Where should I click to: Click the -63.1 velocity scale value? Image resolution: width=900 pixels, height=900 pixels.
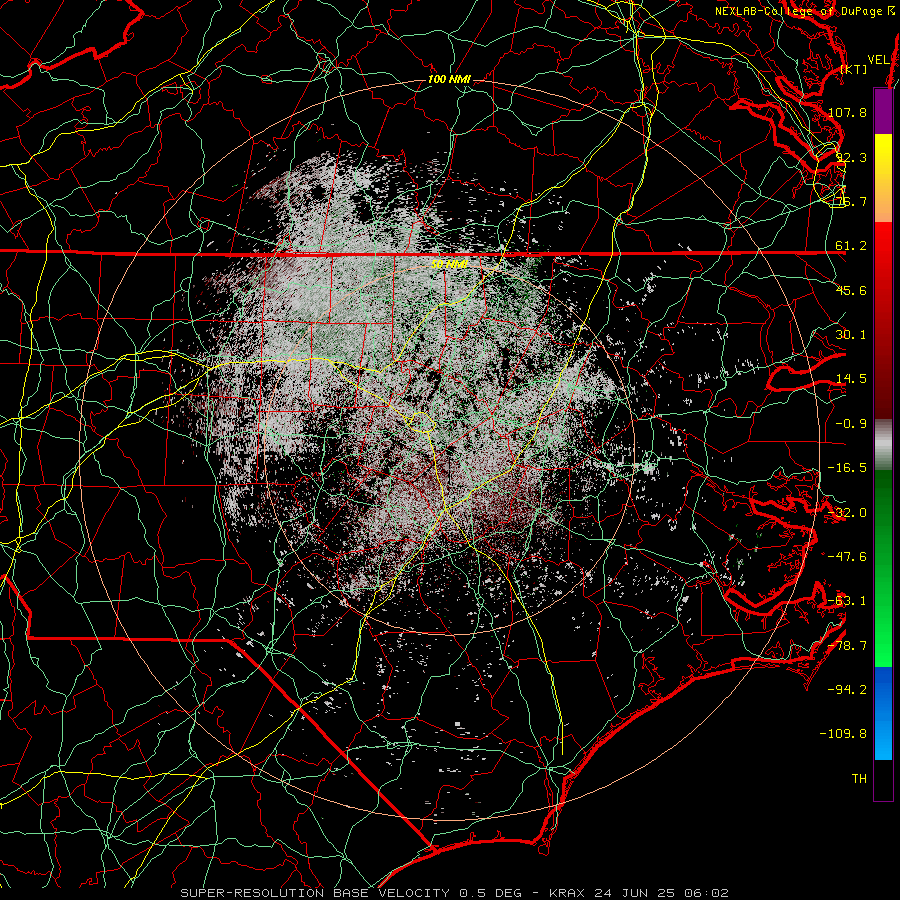click(847, 601)
